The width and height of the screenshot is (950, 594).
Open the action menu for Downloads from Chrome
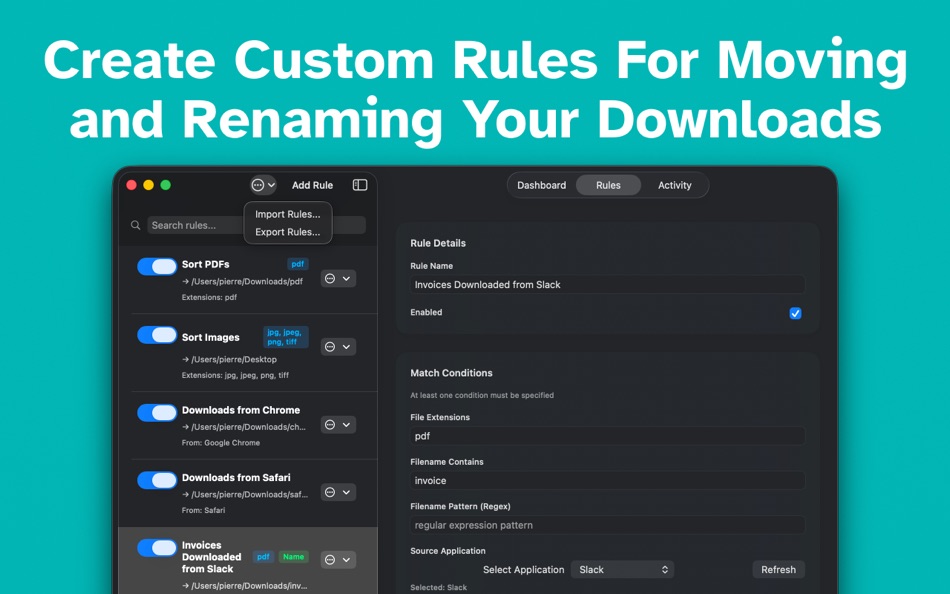(x=330, y=424)
